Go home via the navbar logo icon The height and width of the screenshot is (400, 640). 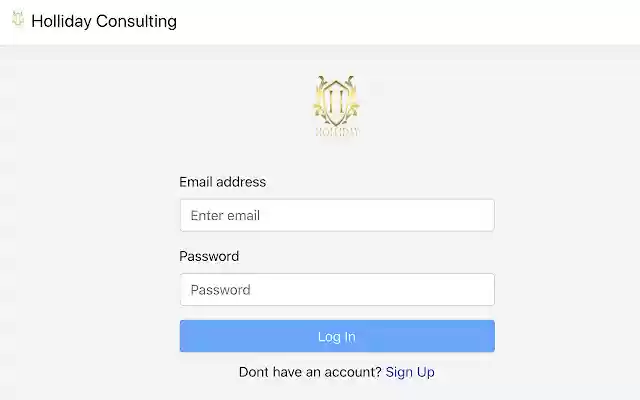click(18, 19)
